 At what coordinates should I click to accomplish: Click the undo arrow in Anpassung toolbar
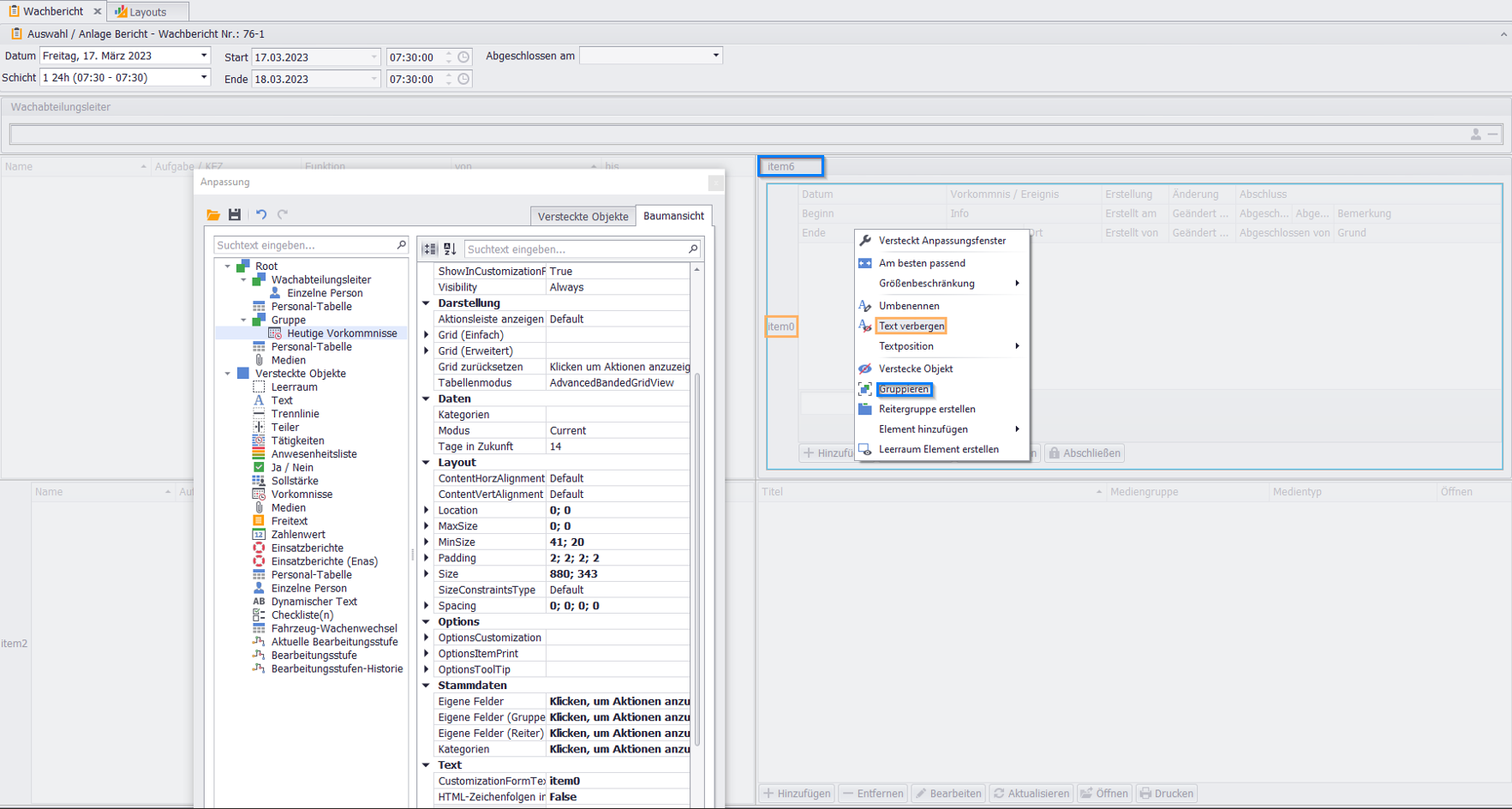261,215
